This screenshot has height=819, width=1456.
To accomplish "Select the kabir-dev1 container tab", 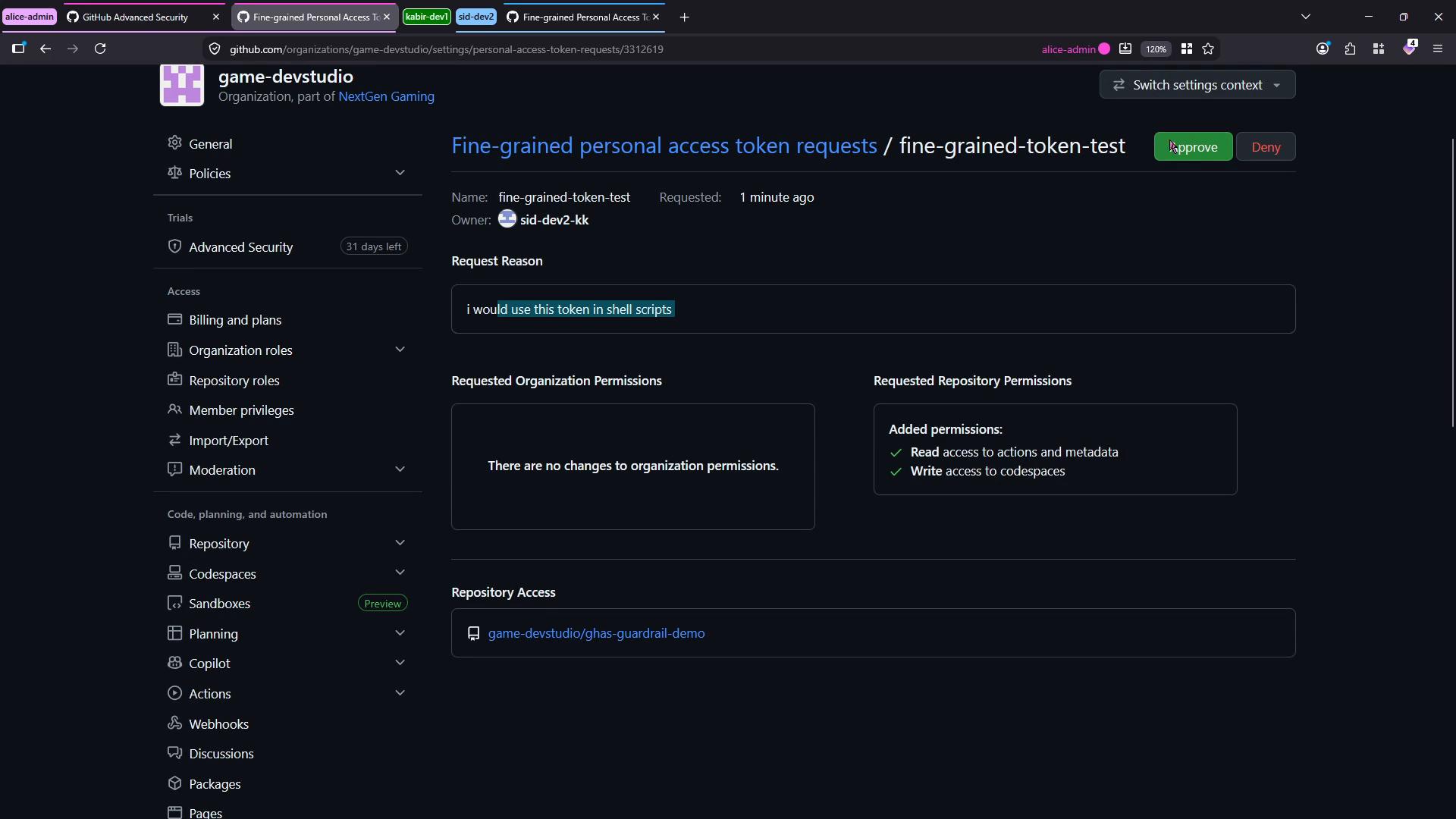I will 426,17.
